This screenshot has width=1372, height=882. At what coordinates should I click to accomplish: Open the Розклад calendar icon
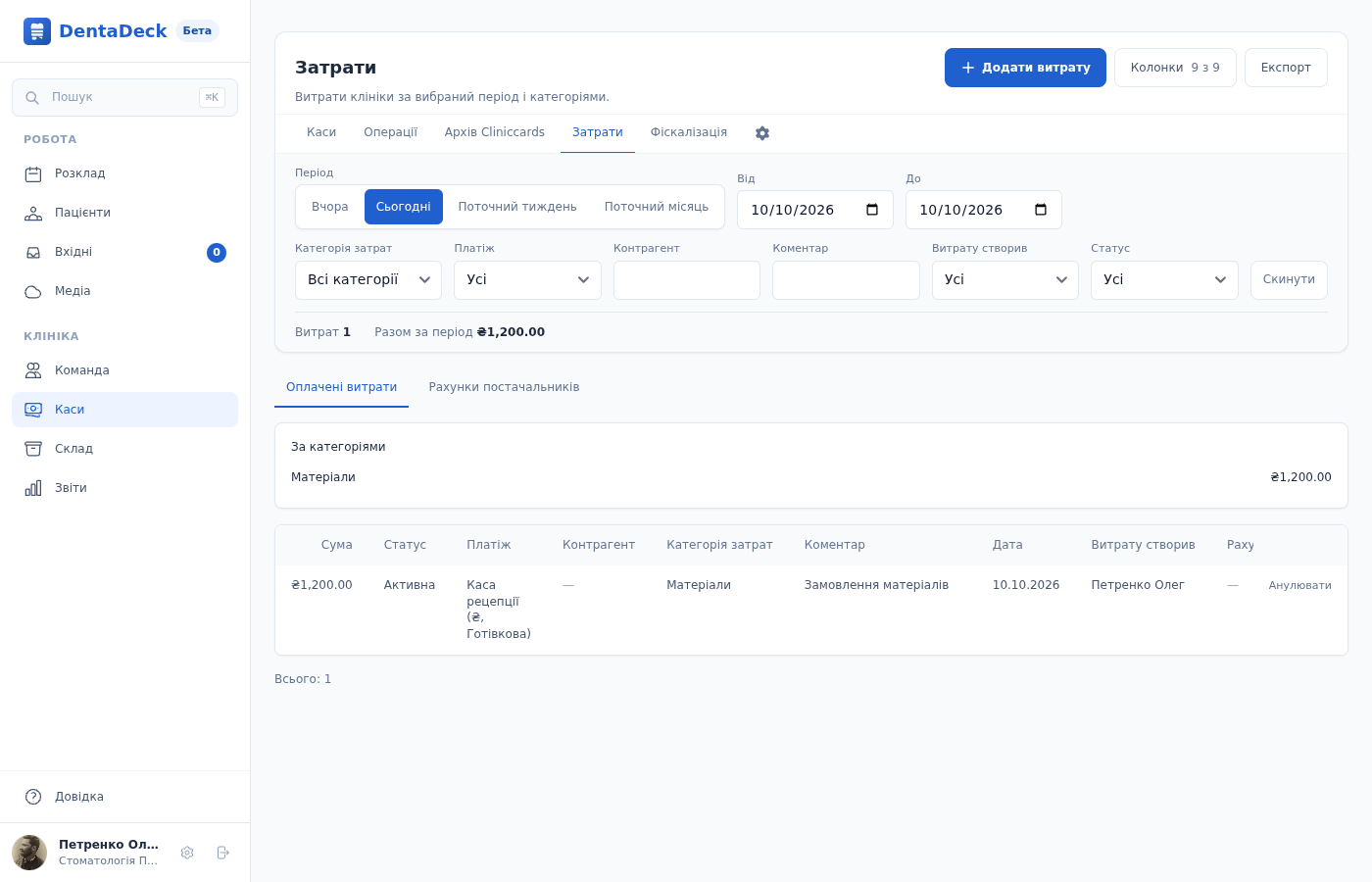pos(33,174)
